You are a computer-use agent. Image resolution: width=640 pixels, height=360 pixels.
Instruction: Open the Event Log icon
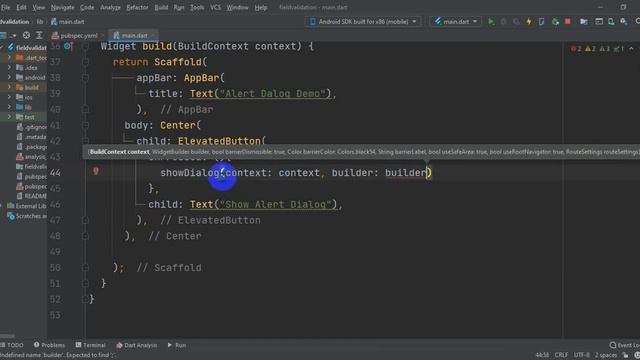613,345
